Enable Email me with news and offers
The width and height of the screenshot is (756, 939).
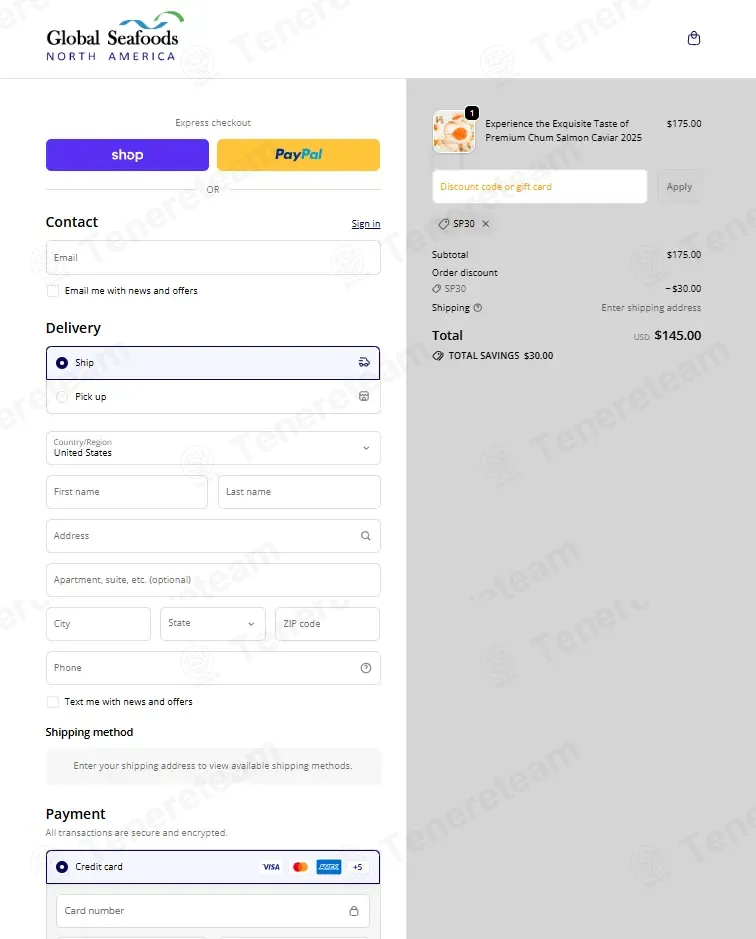53,291
